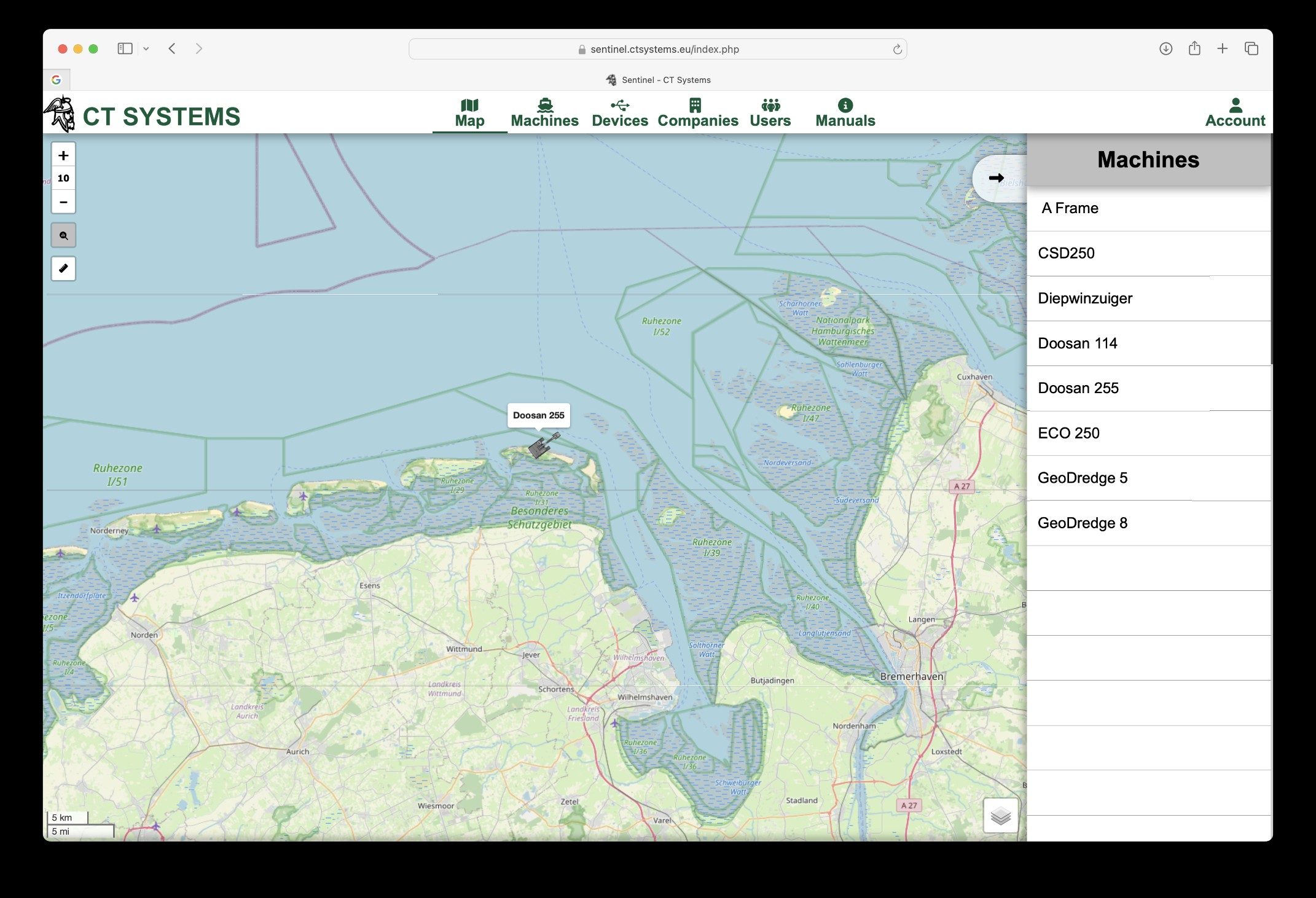
Task: Switch to the pinned Google tab
Action: pos(56,80)
